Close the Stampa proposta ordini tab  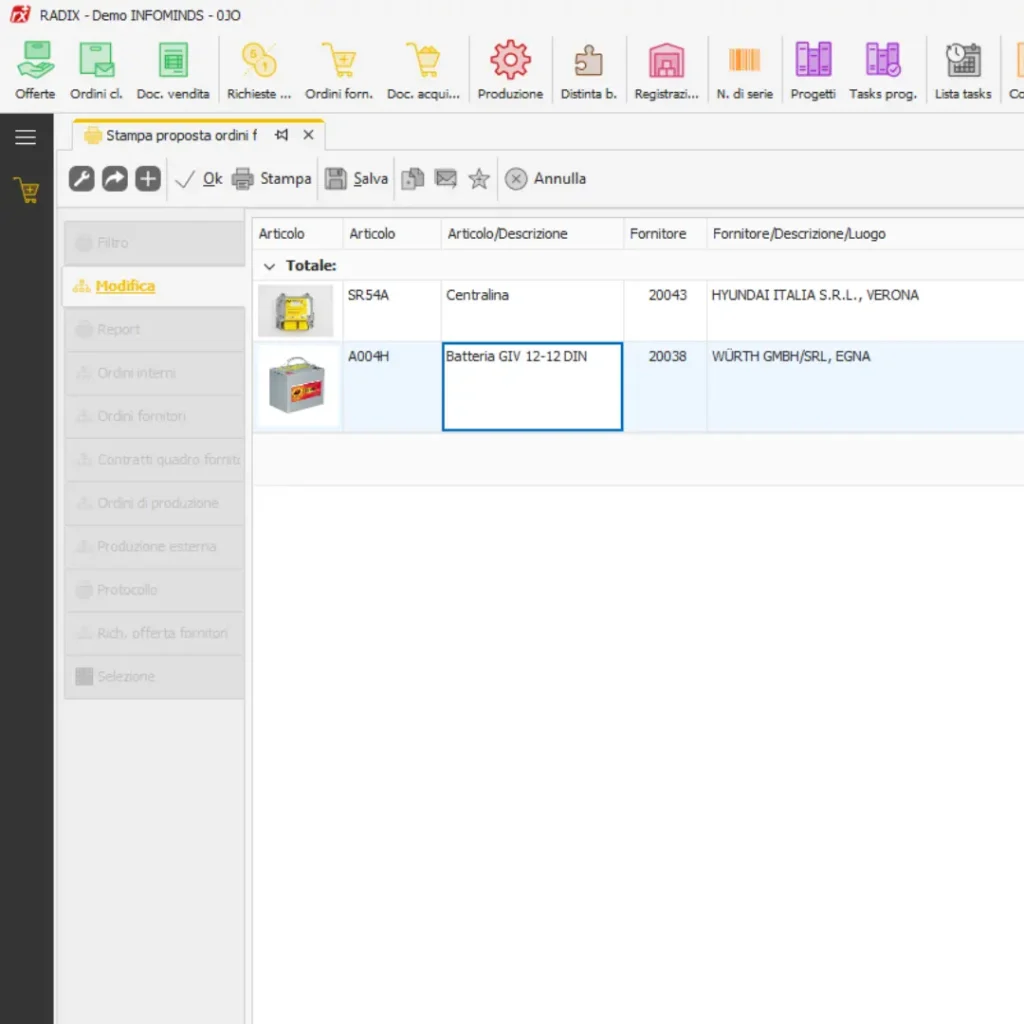(308, 135)
